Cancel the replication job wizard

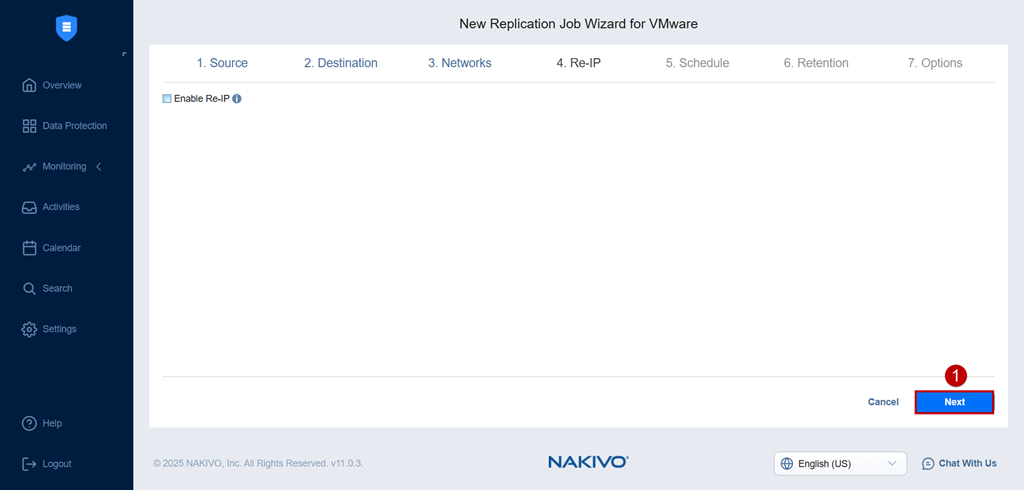[883, 402]
